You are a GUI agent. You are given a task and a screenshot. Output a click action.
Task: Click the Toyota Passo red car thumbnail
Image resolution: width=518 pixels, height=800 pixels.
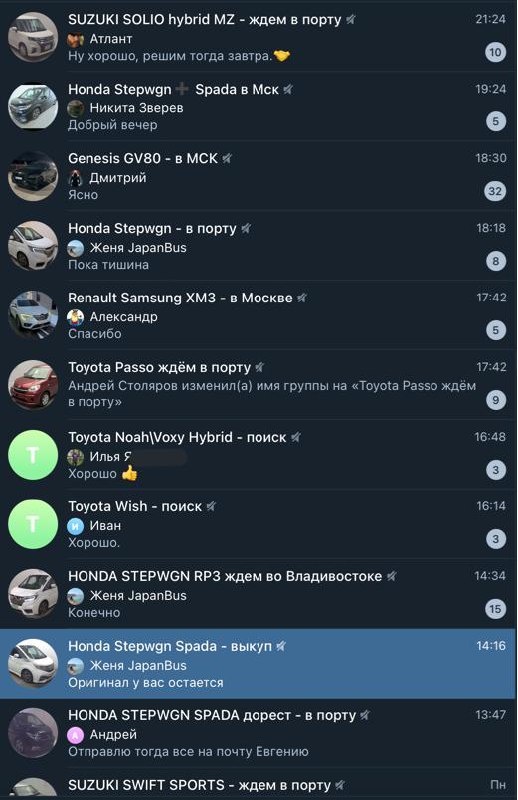(x=33, y=385)
